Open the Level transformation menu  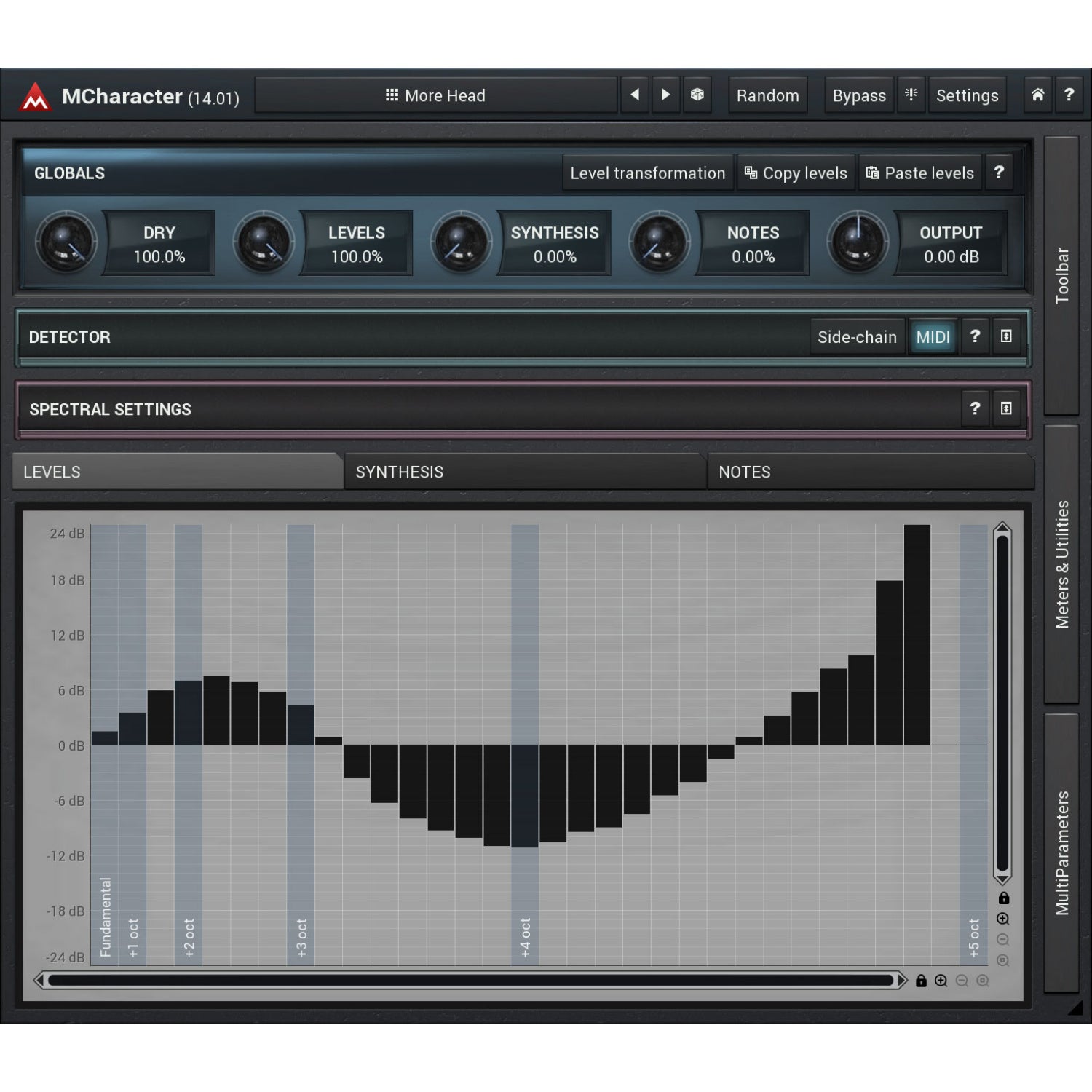(648, 173)
